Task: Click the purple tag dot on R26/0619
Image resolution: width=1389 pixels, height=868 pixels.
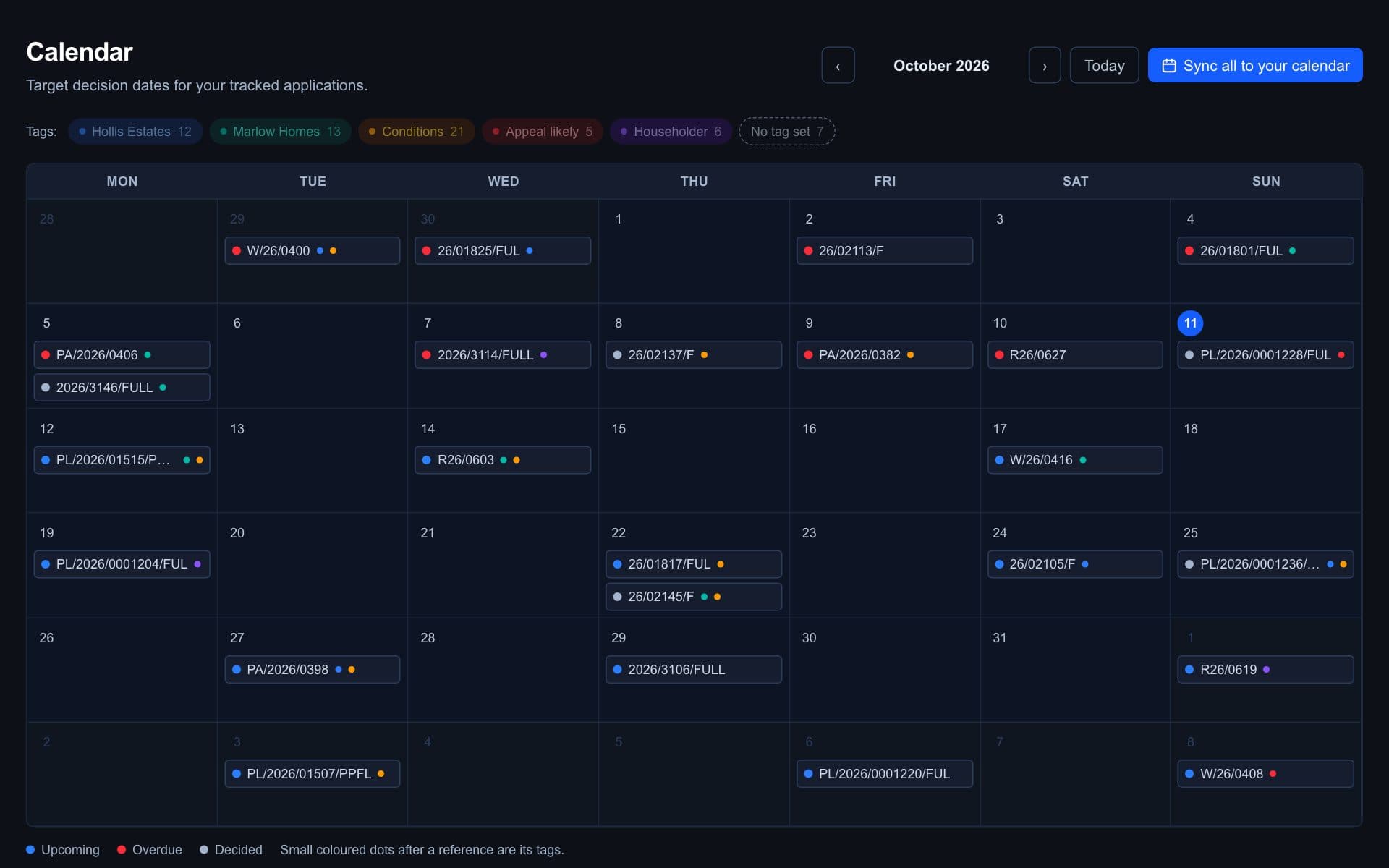Action: pyautogui.click(x=1266, y=669)
